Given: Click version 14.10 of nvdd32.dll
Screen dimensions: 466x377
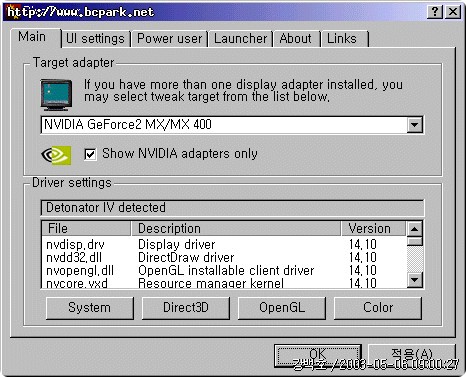Looking at the screenshot, I should 363,258.
